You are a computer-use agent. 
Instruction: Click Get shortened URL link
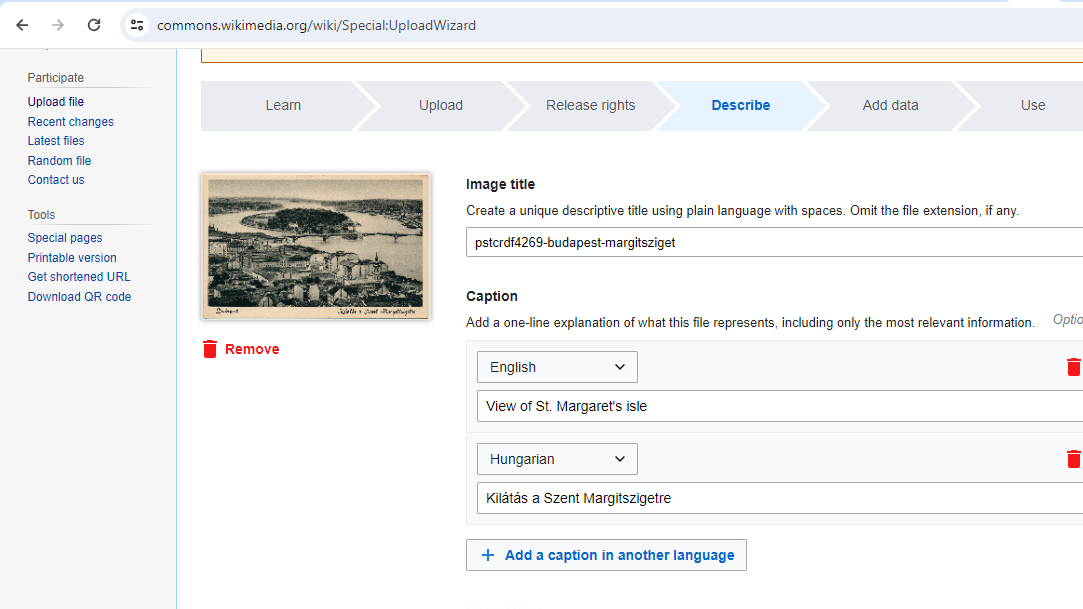click(79, 277)
